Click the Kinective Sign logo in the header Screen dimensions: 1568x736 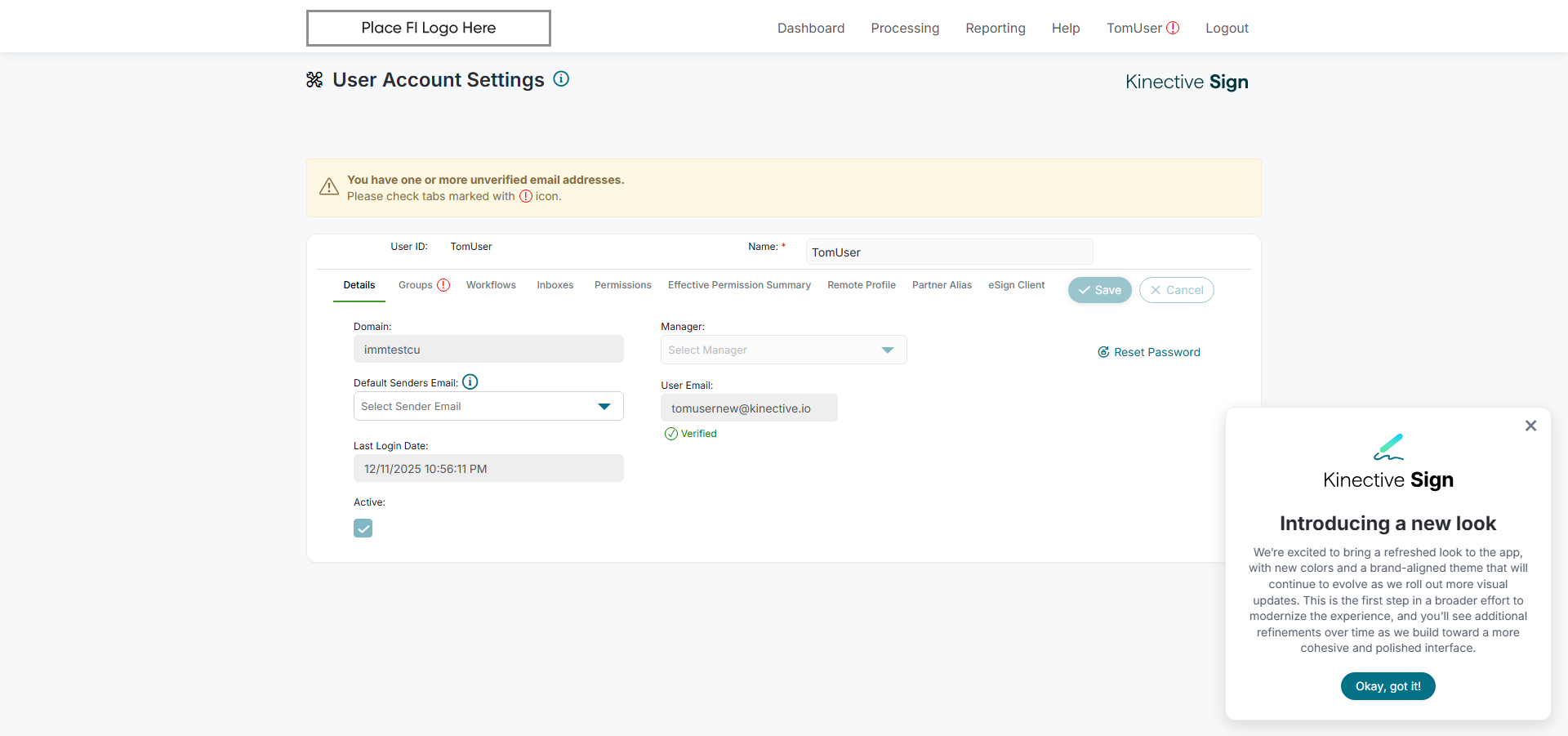click(x=1187, y=82)
